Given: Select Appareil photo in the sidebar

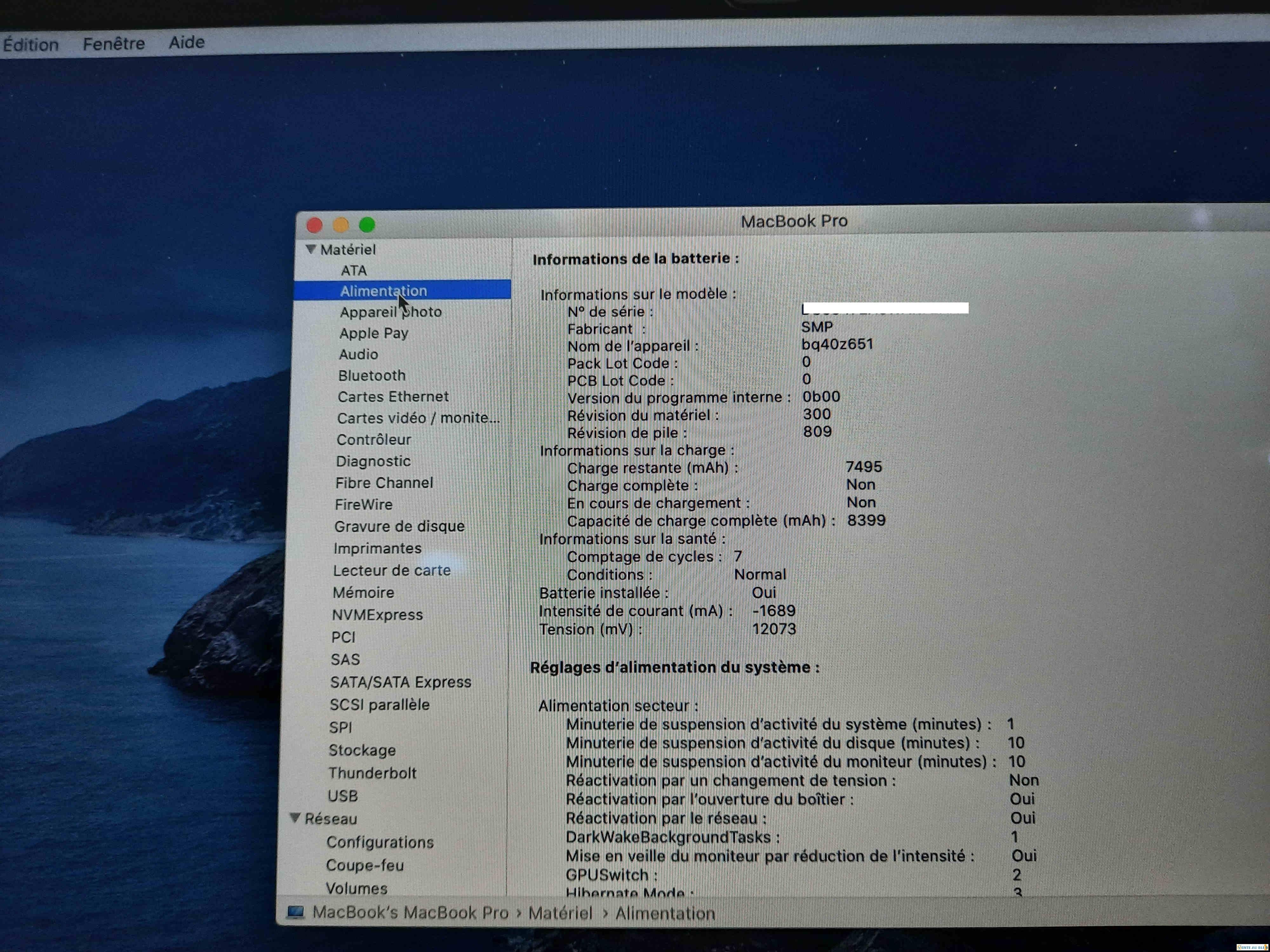Looking at the screenshot, I should [391, 312].
